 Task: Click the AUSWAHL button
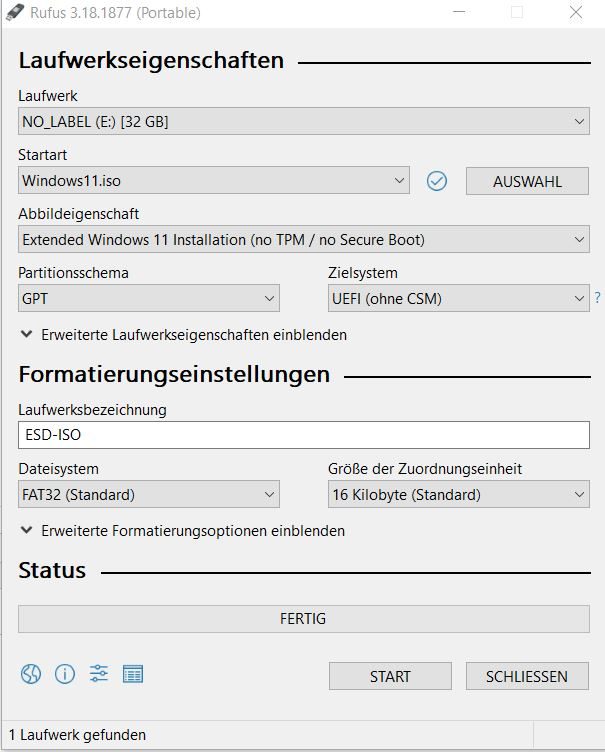(527, 181)
